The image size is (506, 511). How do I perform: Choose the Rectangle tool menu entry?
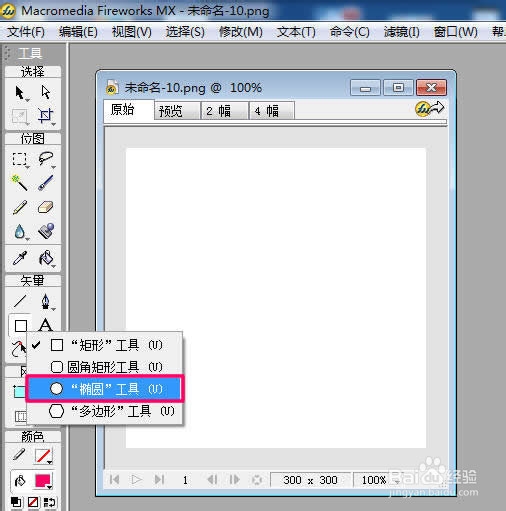(105, 345)
